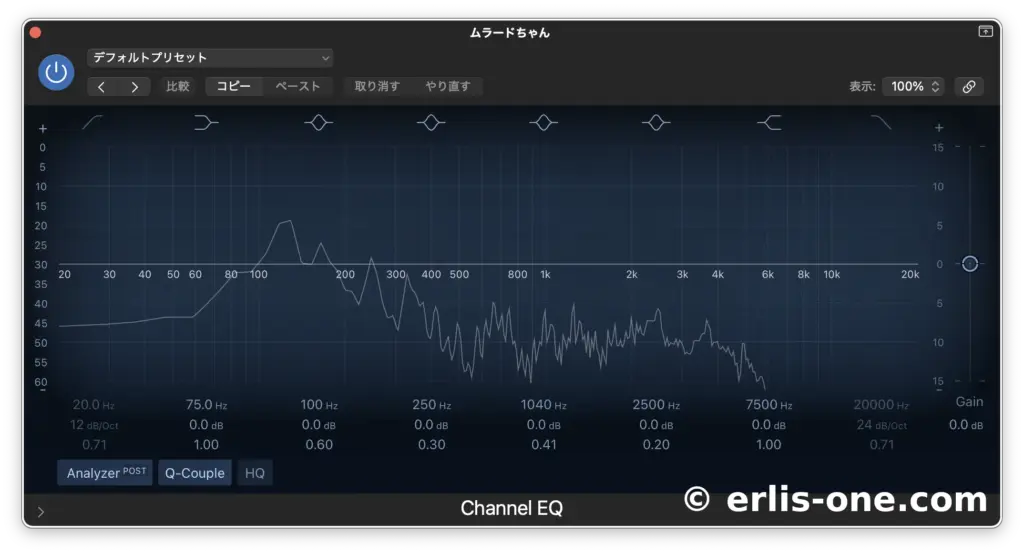Click the sidechain link icon button
Image resolution: width=1024 pixels, height=554 pixels.
[x=968, y=86]
